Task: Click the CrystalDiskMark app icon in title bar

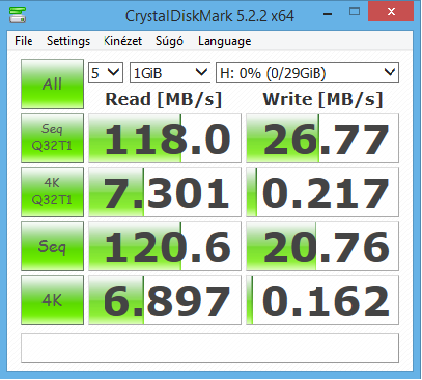Action: coord(17,15)
